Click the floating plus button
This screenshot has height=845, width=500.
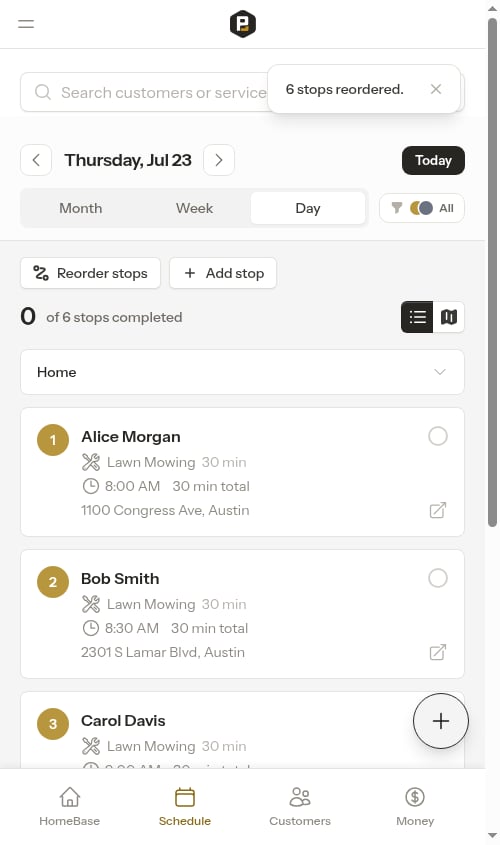click(441, 721)
